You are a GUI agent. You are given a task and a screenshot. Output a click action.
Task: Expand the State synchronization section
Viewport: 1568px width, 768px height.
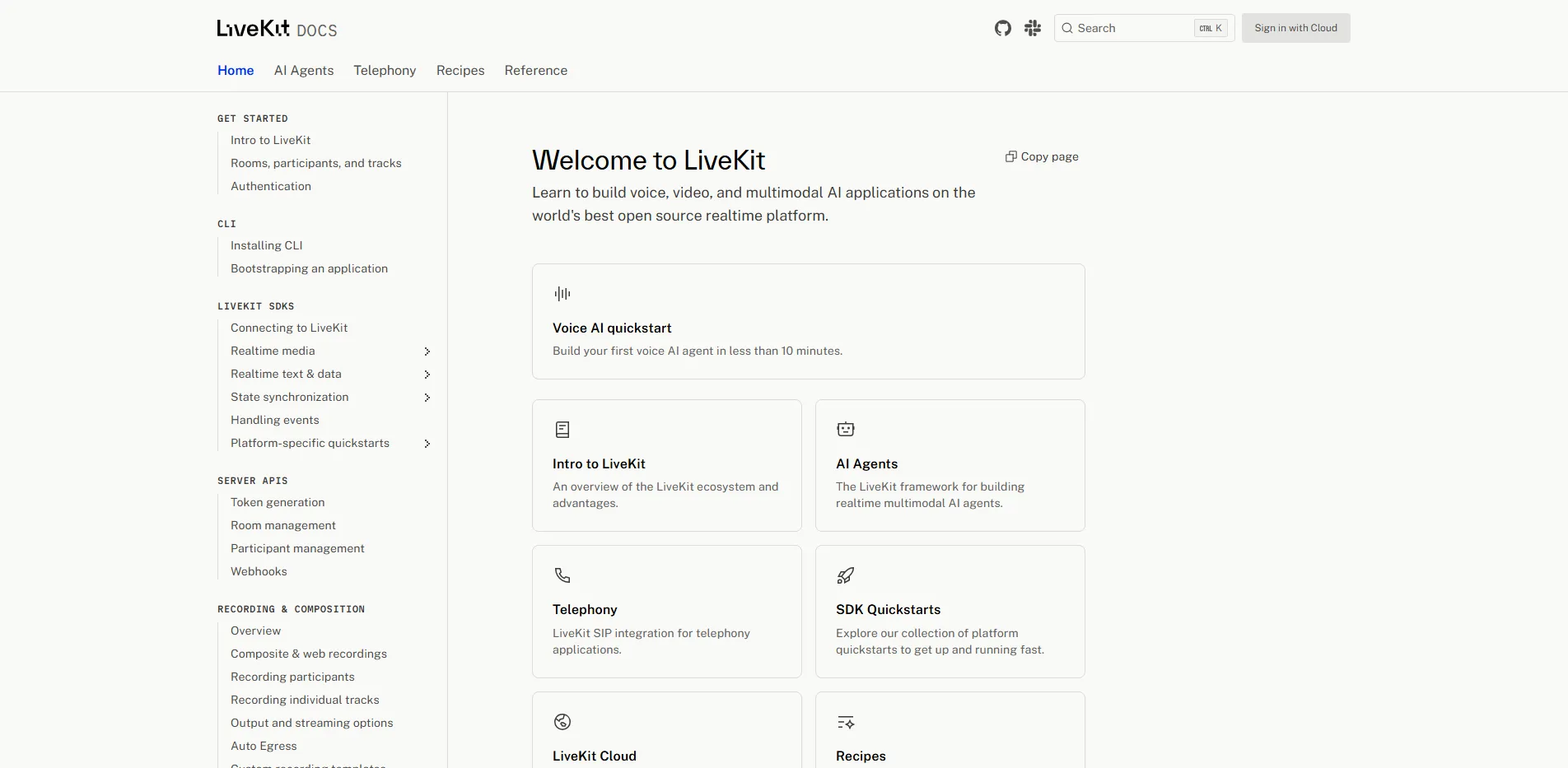pos(427,398)
